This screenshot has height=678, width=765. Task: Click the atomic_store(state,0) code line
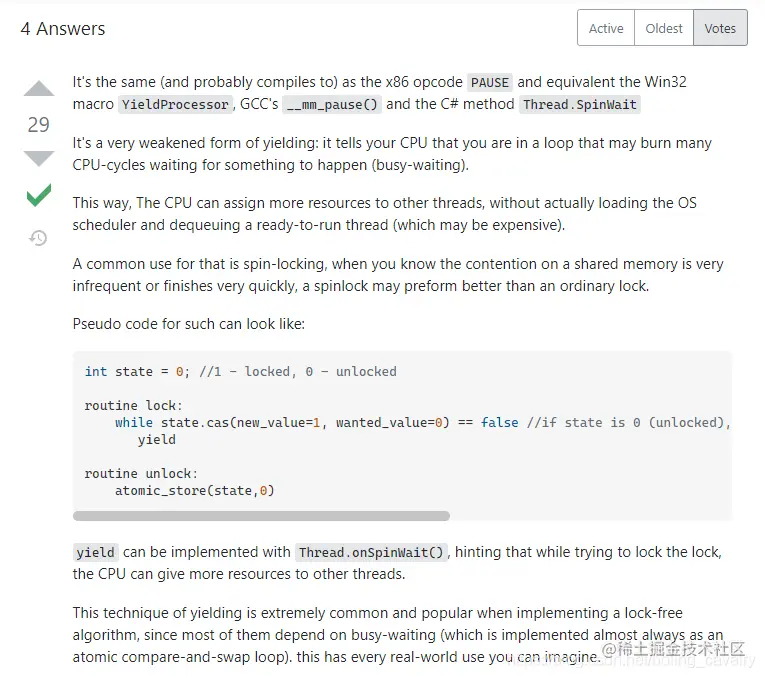(x=194, y=490)
